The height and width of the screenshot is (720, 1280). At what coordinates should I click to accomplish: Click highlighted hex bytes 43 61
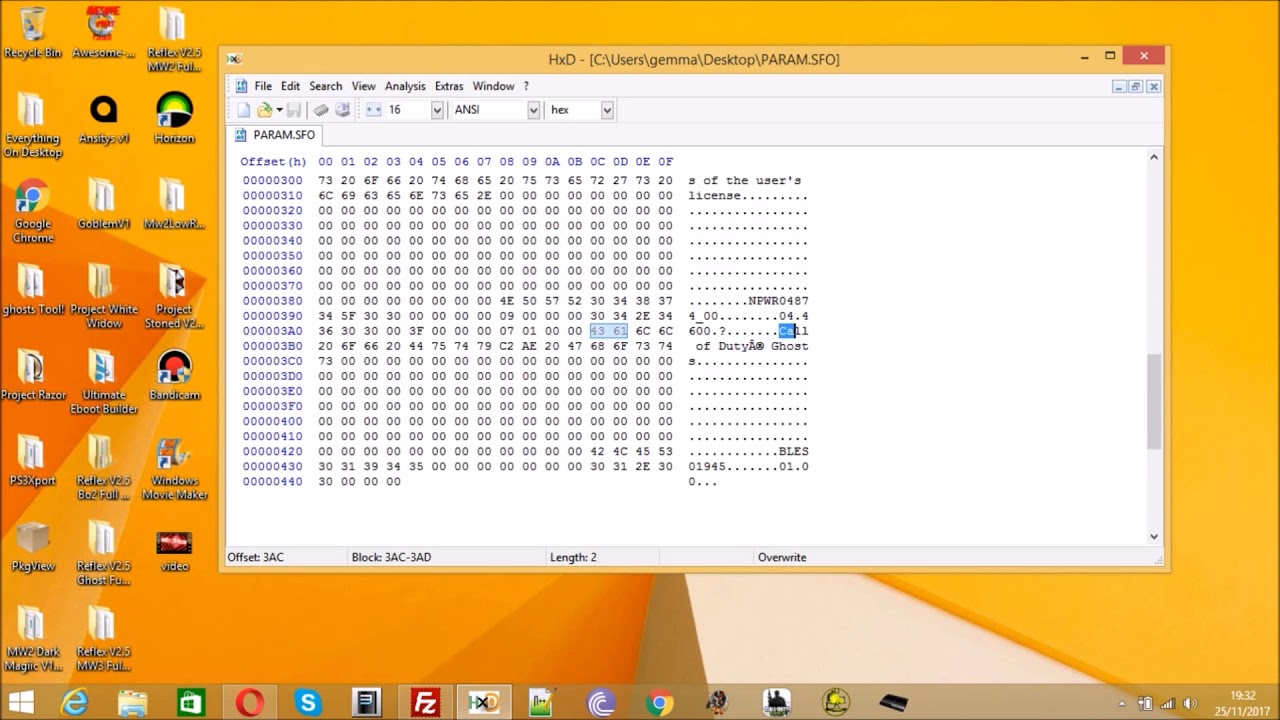(608, 331)
